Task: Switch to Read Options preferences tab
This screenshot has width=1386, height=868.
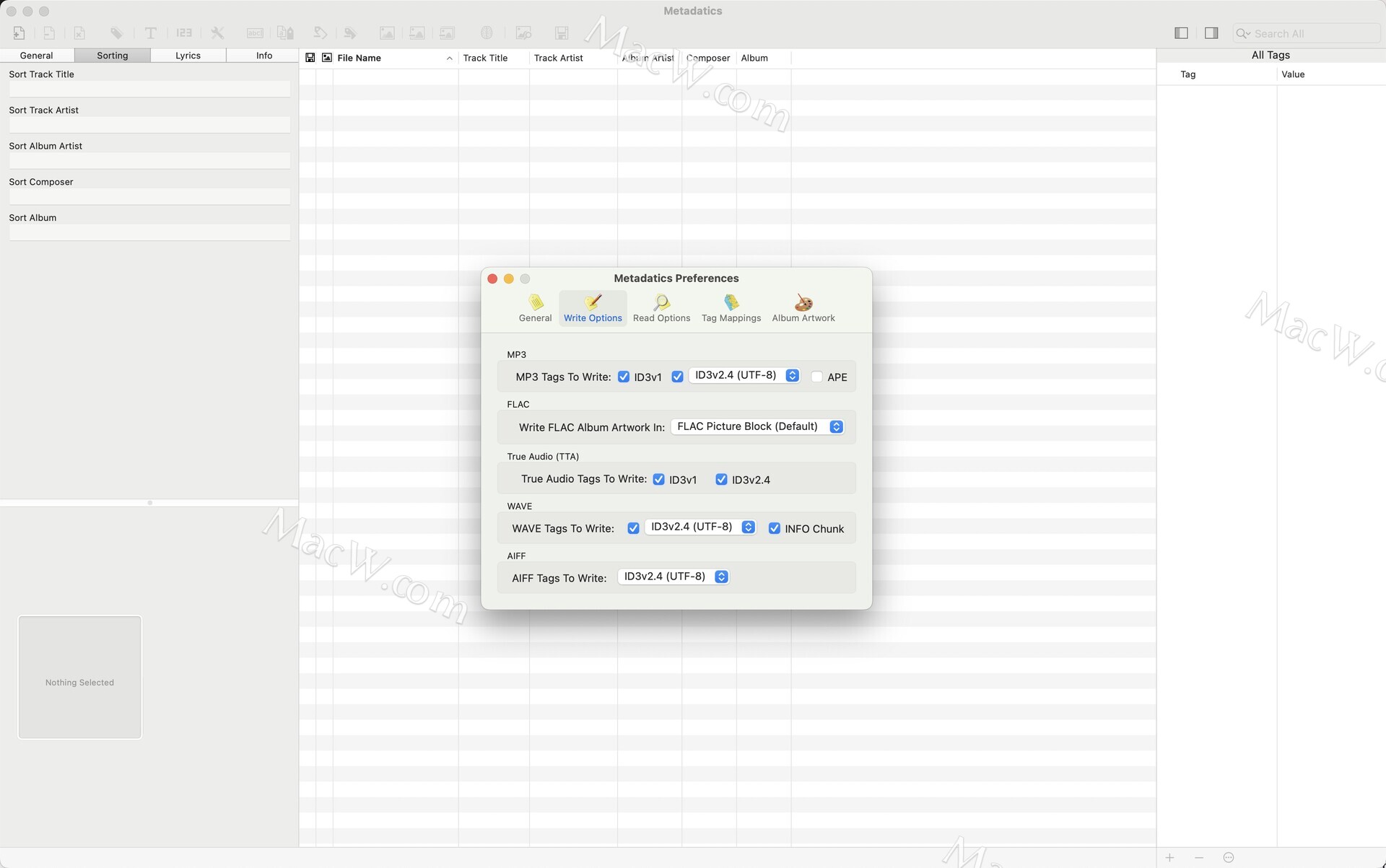Action: pos(661,308)
